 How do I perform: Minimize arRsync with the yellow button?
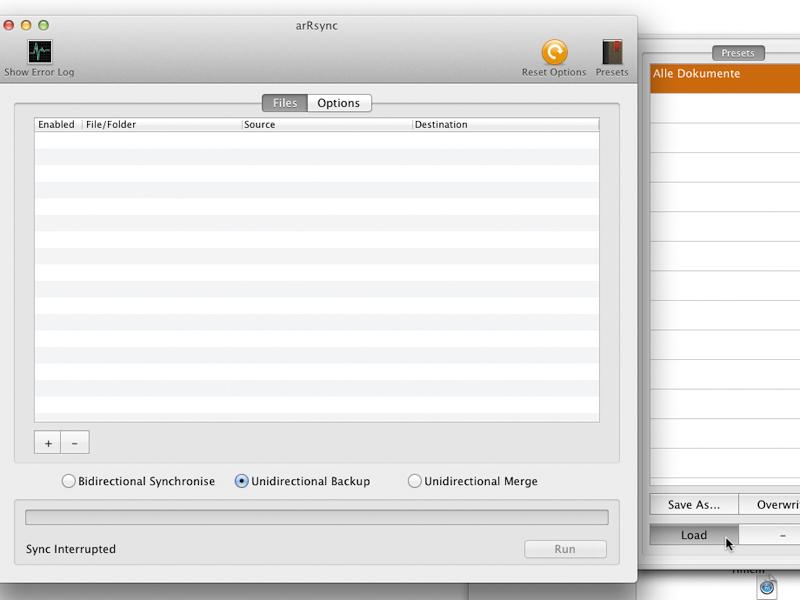pyautogui.click(x=26, y=25)
